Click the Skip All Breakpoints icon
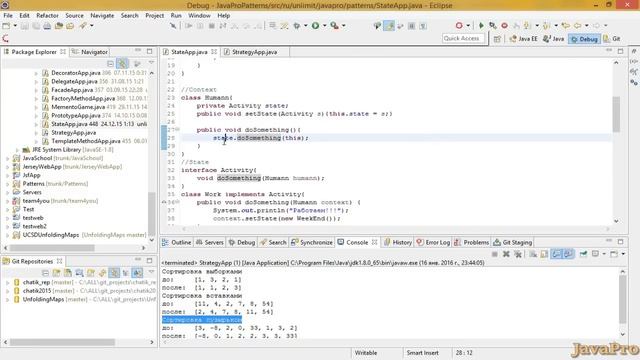Viewport: 640px width, 360px height. [173, 26]
